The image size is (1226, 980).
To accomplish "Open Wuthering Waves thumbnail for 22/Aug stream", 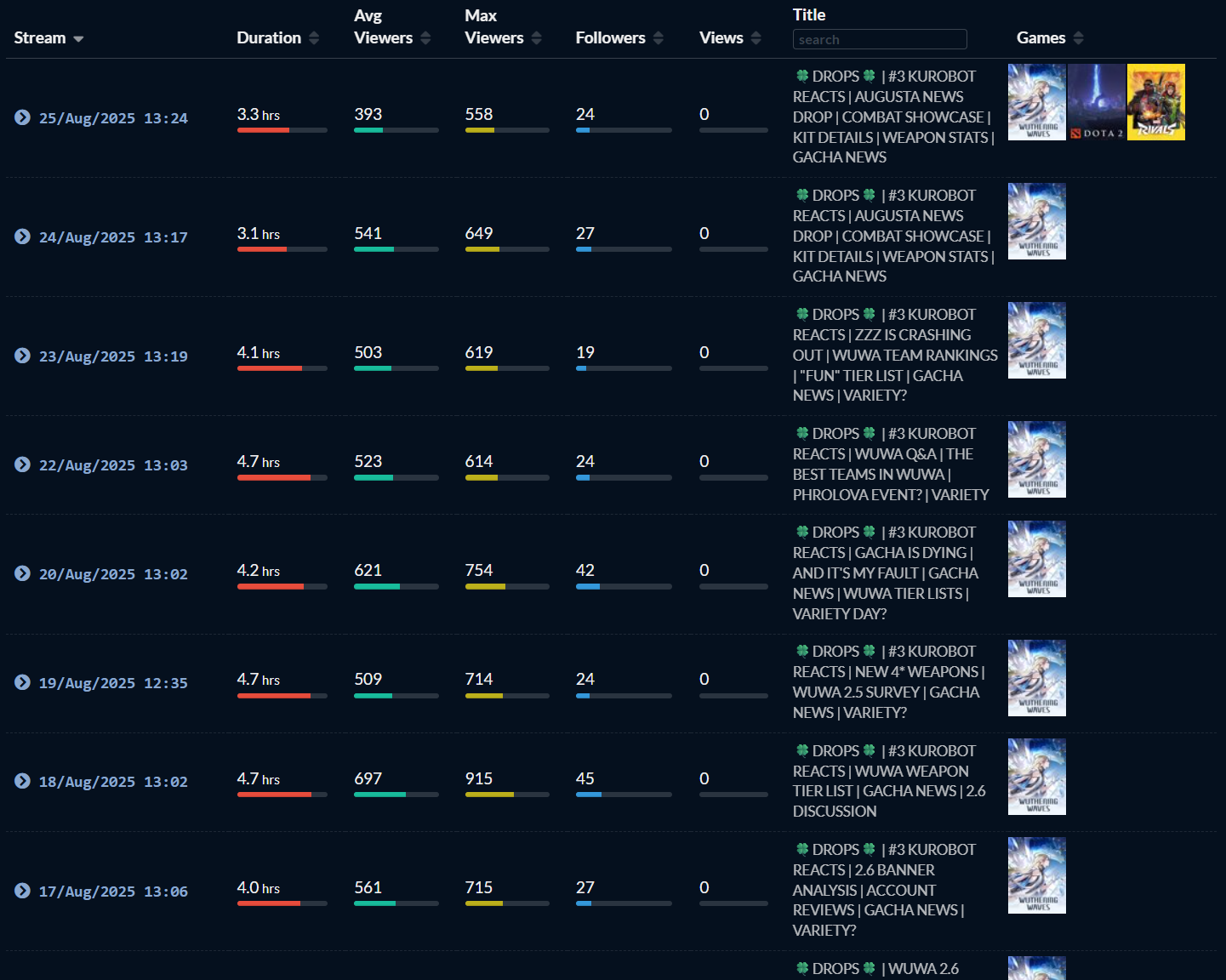I will (1037, 459).
